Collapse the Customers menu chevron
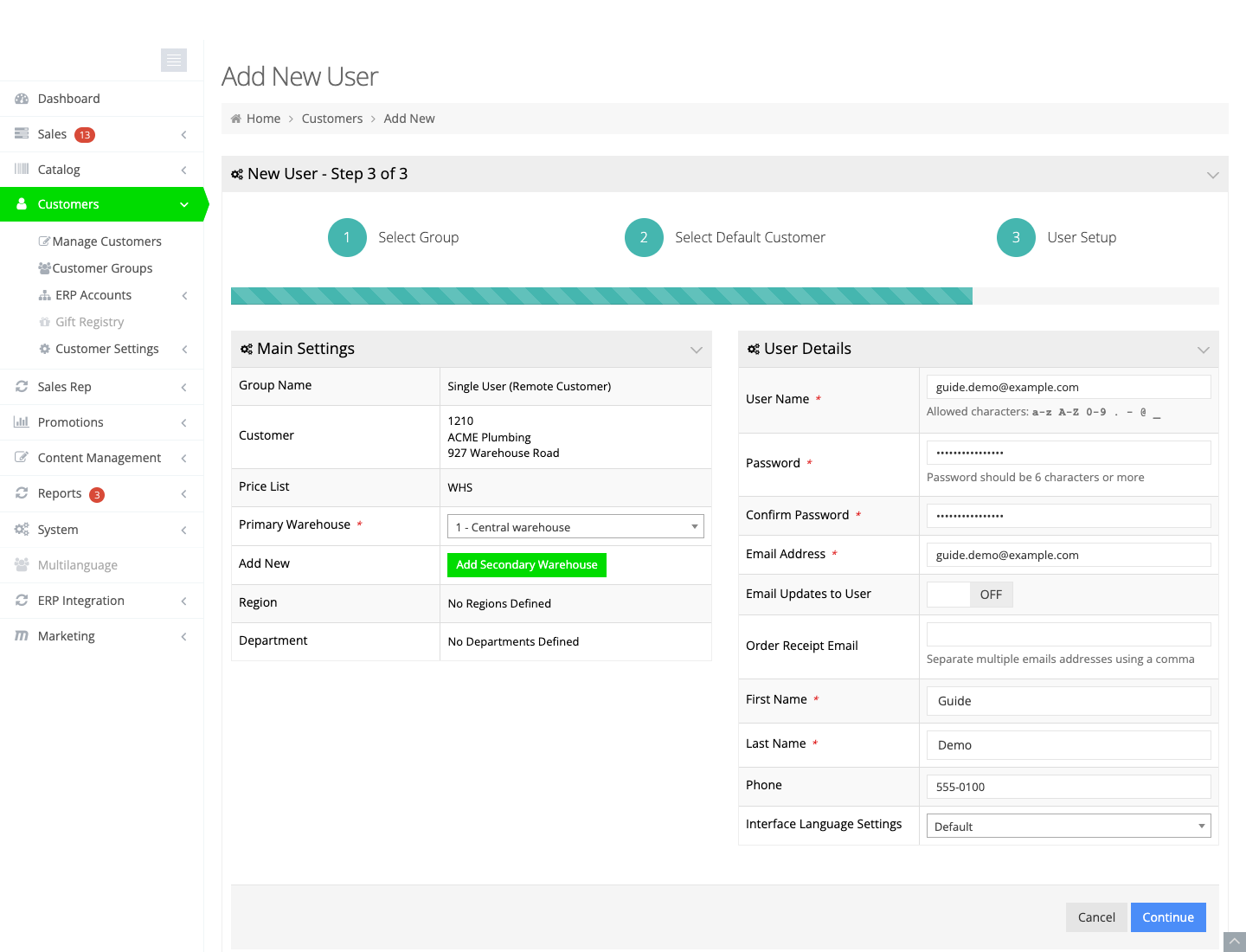This screenshot has width=1246, height=952. pos(184,204)
